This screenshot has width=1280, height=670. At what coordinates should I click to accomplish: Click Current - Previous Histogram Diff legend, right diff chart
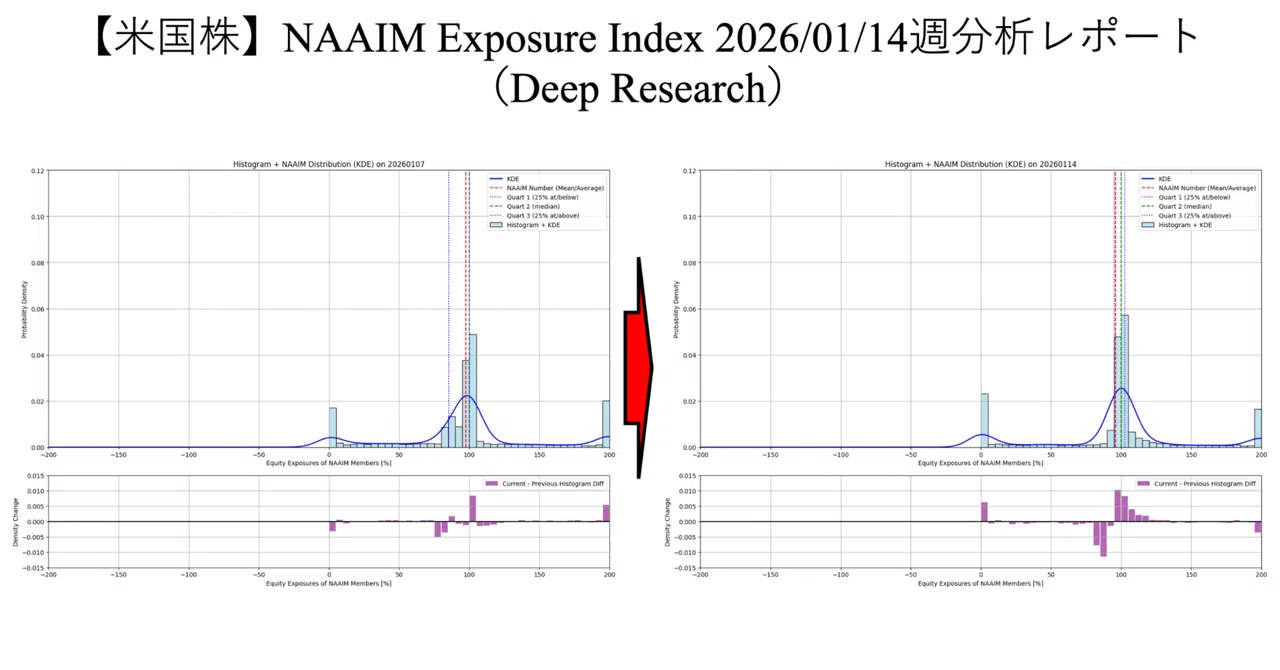[x=1195, y=483]
